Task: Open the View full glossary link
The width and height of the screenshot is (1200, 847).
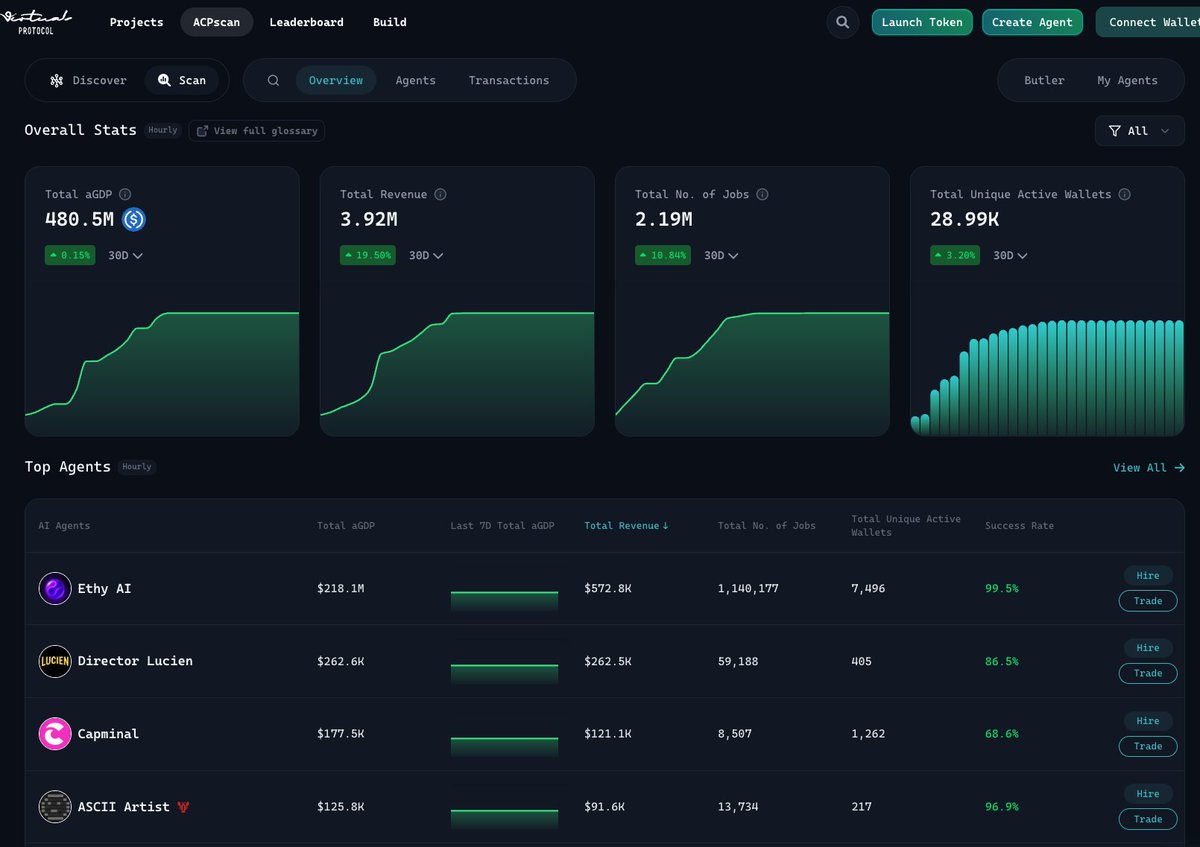Action: (256, 130)
